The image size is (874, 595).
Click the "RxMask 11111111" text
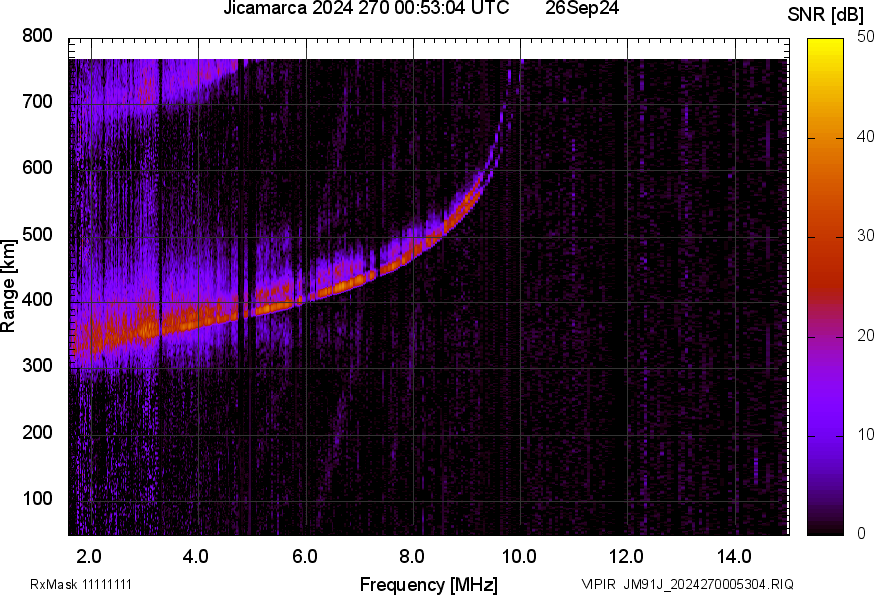pyautogui.click(x=81, y=584)
